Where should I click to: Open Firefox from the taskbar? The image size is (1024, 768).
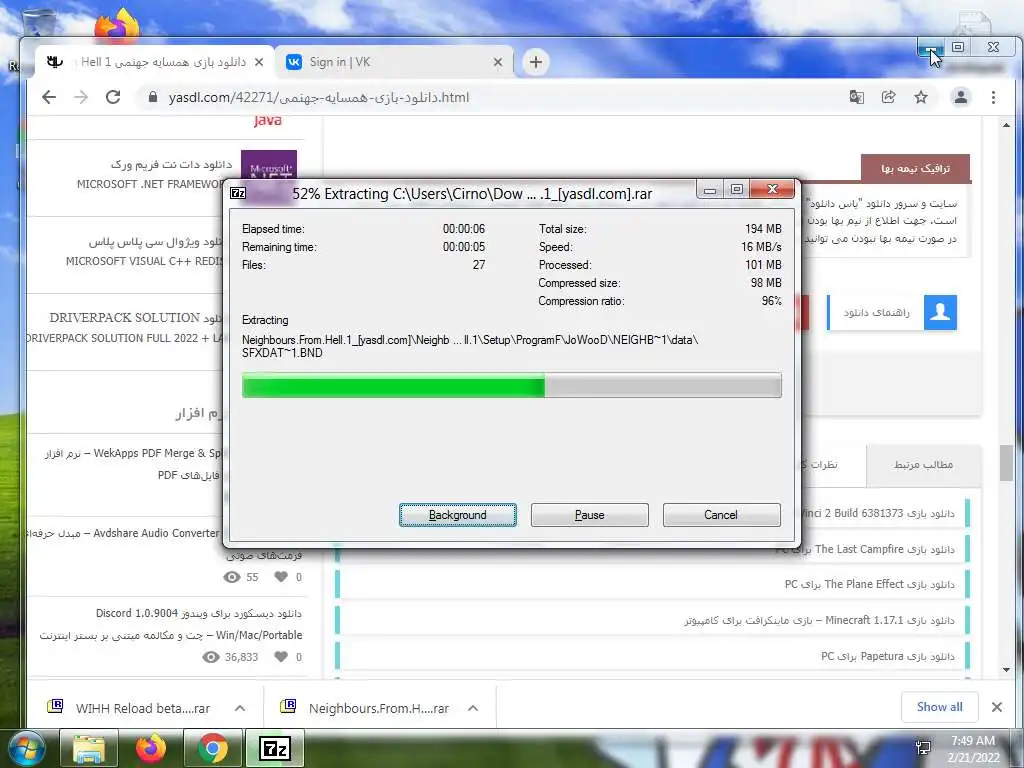click(x=150, y=748)
